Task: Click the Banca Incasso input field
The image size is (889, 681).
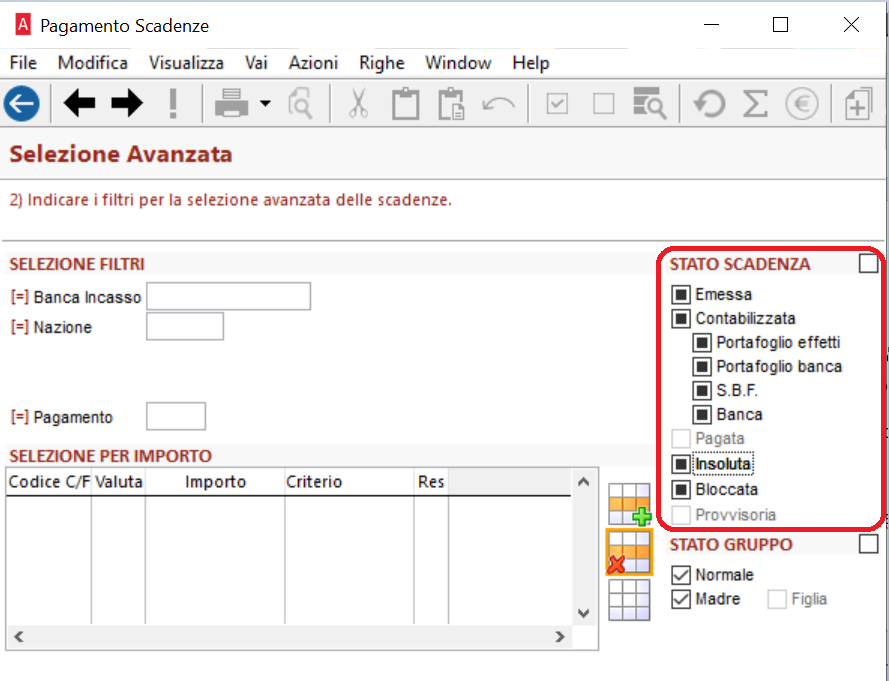Action: [x=228, y=296]
